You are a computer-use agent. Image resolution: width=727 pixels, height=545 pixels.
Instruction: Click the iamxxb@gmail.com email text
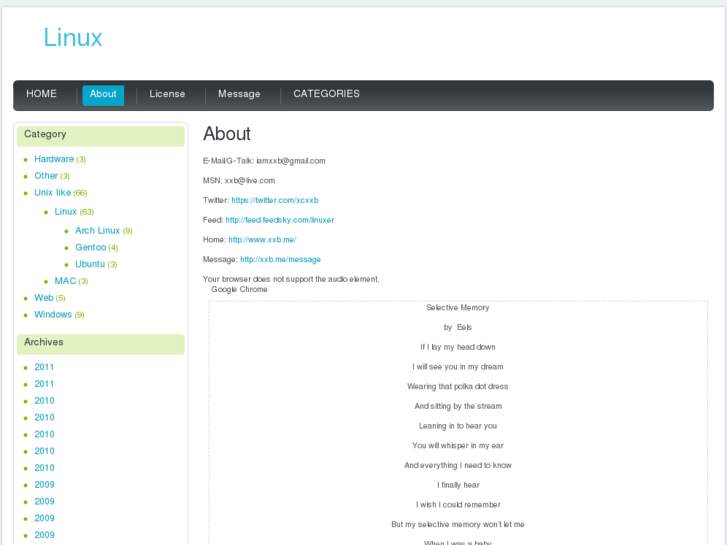point(291,161)
